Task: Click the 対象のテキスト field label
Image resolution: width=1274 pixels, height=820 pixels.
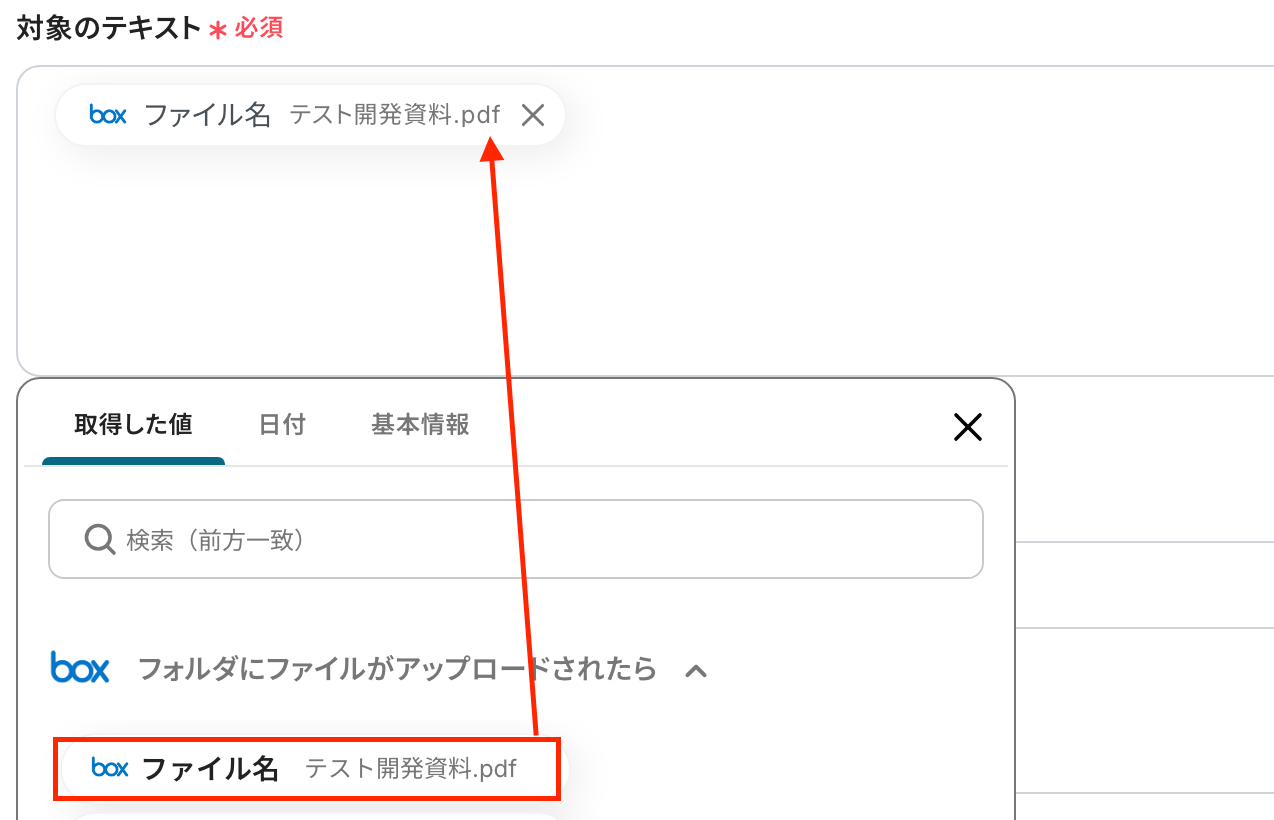Action: click(109, 28)
